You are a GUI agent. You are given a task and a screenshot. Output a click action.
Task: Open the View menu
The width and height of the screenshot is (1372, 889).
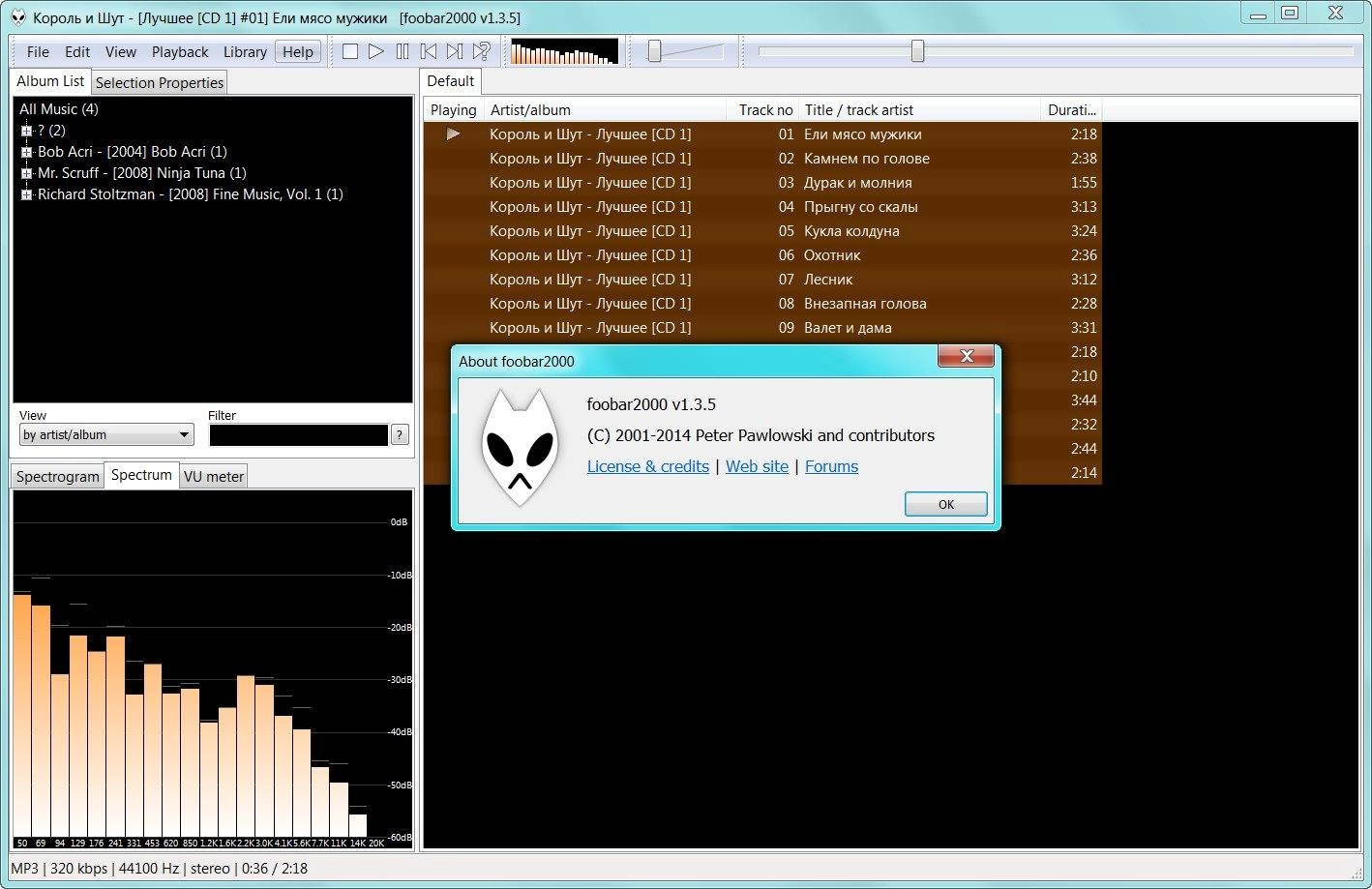tap(121, 52)
